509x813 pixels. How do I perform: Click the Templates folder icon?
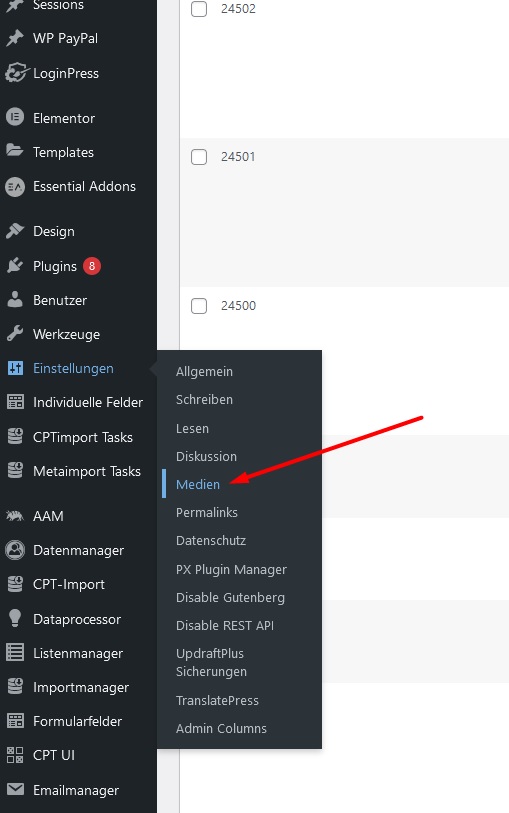15,151
